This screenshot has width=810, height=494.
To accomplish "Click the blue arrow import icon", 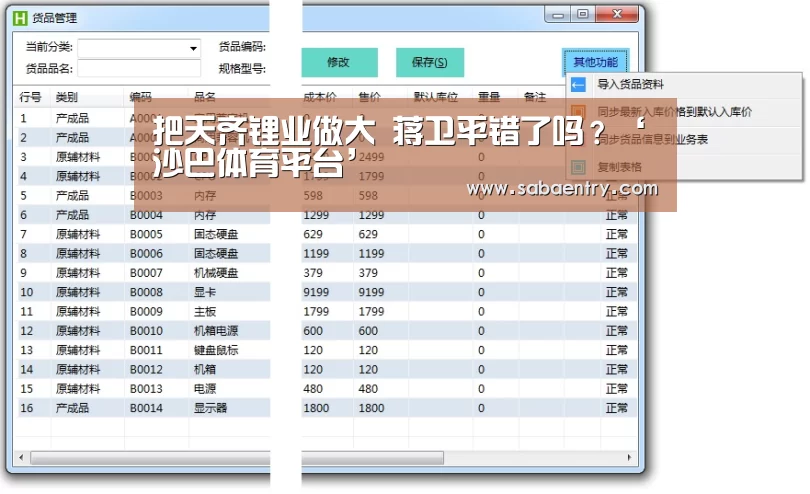I will (578, 85).
